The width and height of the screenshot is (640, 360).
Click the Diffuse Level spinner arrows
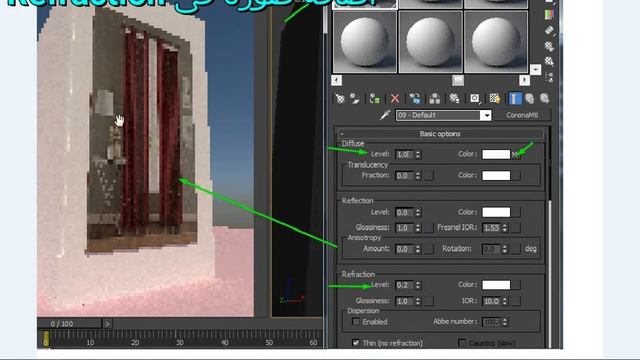(418, 154)
